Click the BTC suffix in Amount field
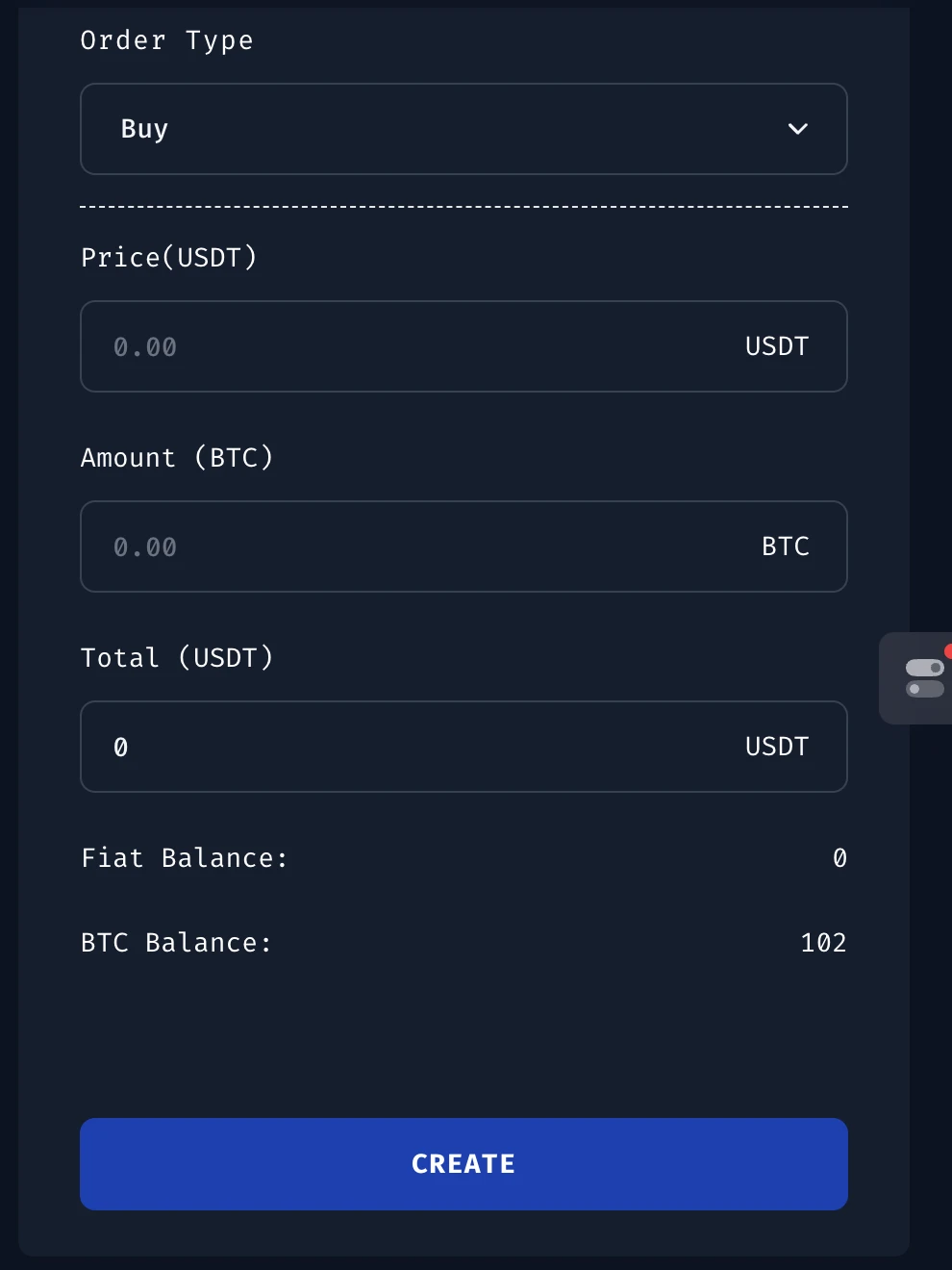 pos(785,546)
